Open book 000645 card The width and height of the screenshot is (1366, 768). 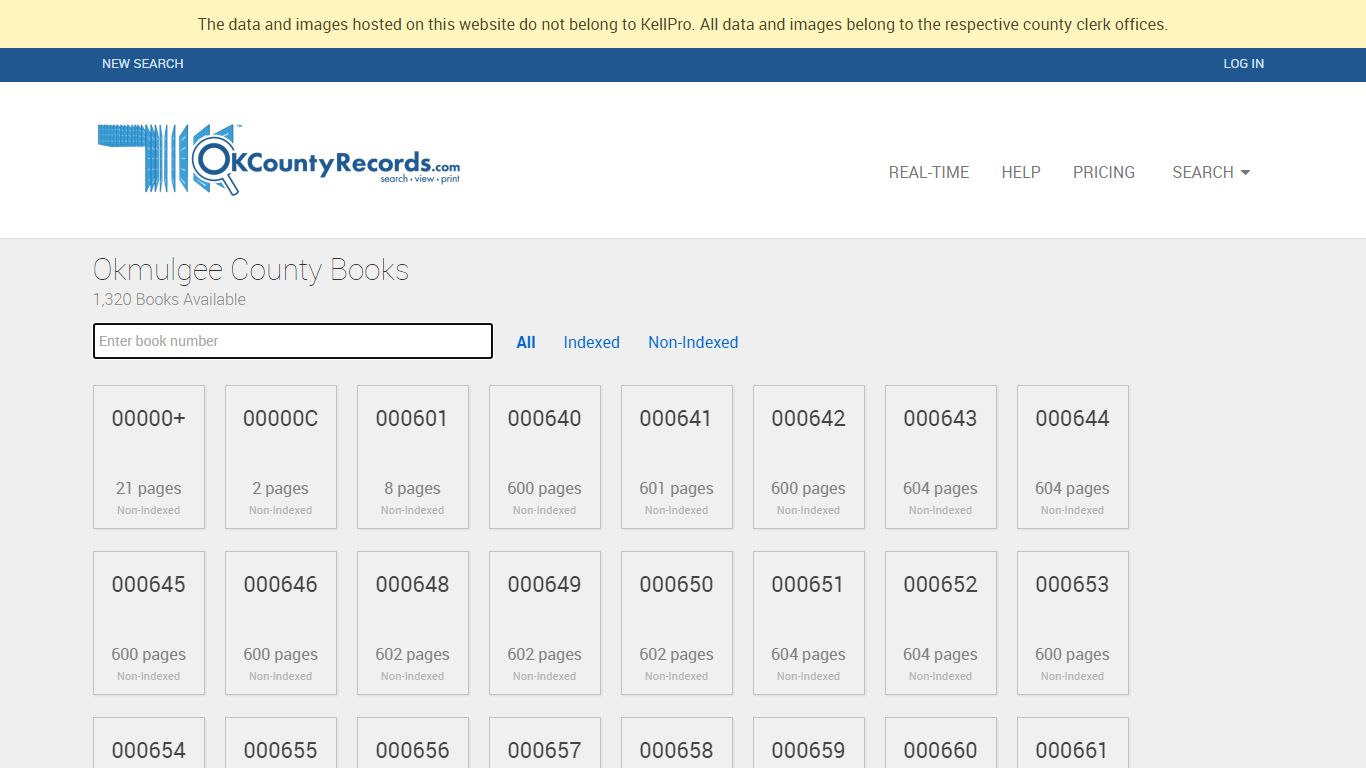point(149,623)
